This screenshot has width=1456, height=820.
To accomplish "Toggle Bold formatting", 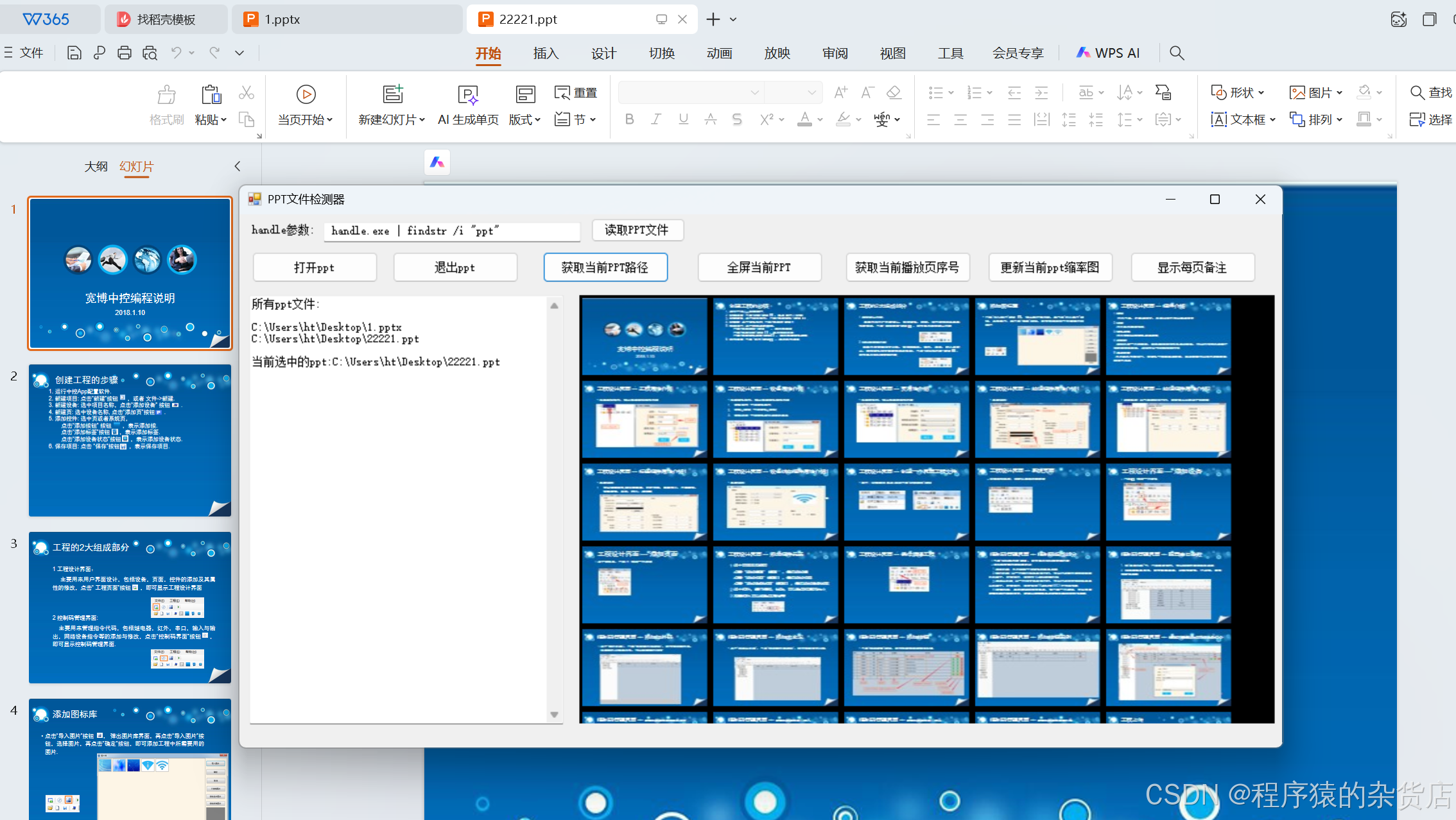I will pos(629,119).
